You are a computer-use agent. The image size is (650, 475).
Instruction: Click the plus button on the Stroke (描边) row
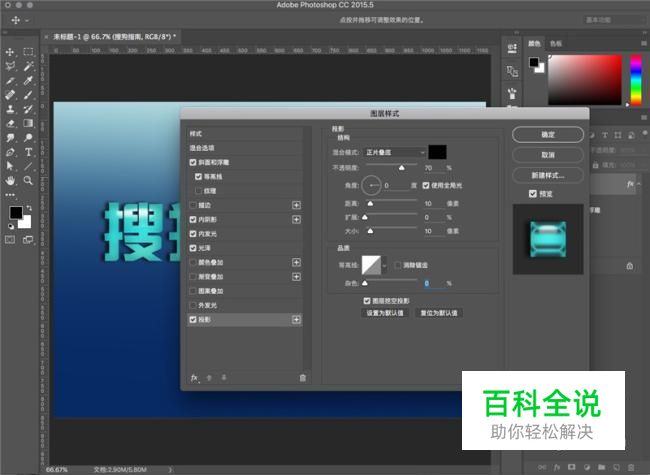coord(296,205)
